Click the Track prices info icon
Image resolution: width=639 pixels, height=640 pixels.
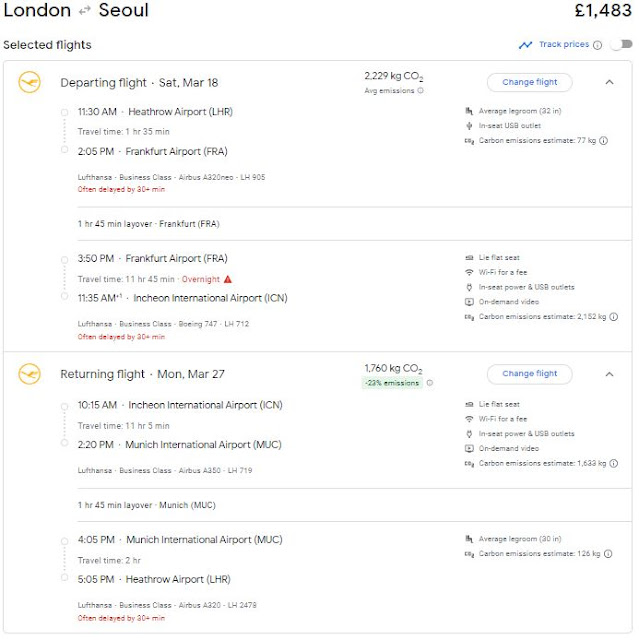598,45
